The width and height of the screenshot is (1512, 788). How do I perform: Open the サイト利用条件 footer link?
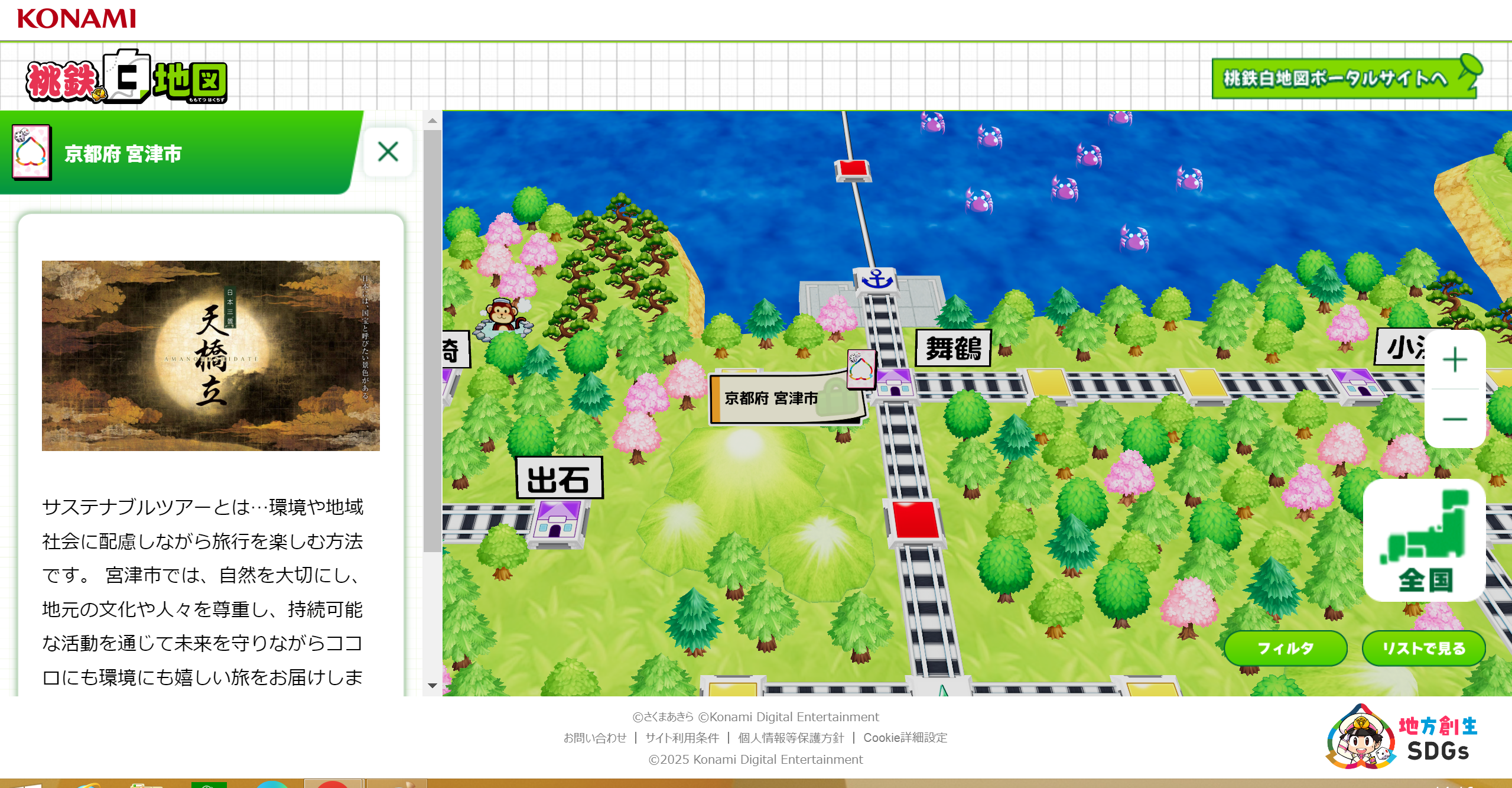[682, 738]
